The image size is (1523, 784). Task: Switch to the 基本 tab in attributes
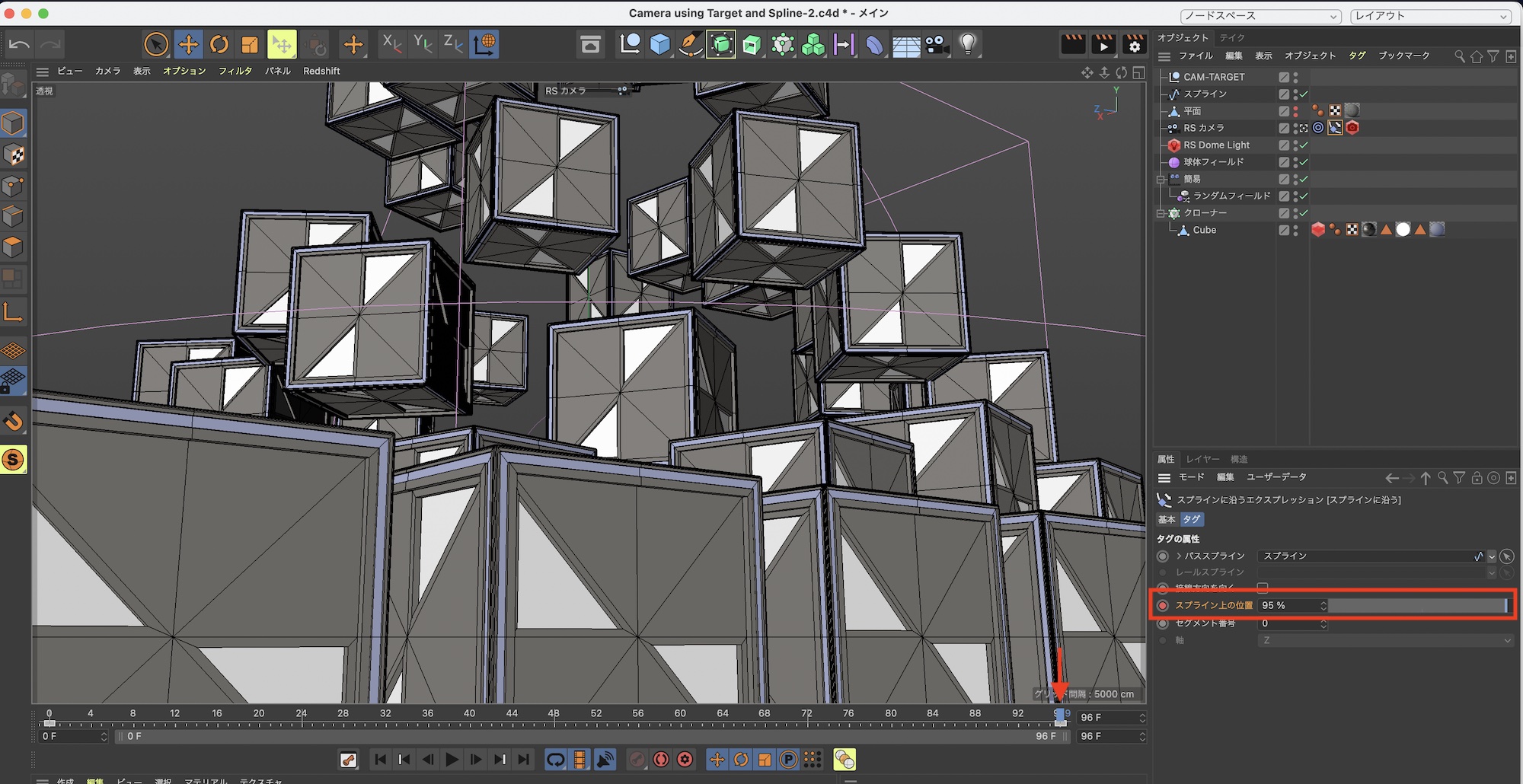(x=1167, y=519)
